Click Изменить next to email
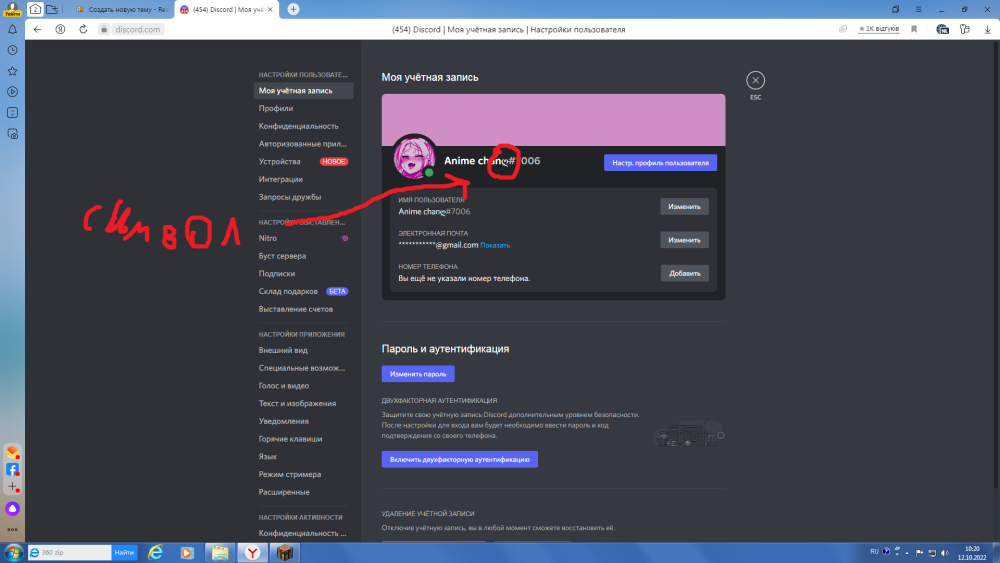The image size is (1000, 563). pos(684,240)
